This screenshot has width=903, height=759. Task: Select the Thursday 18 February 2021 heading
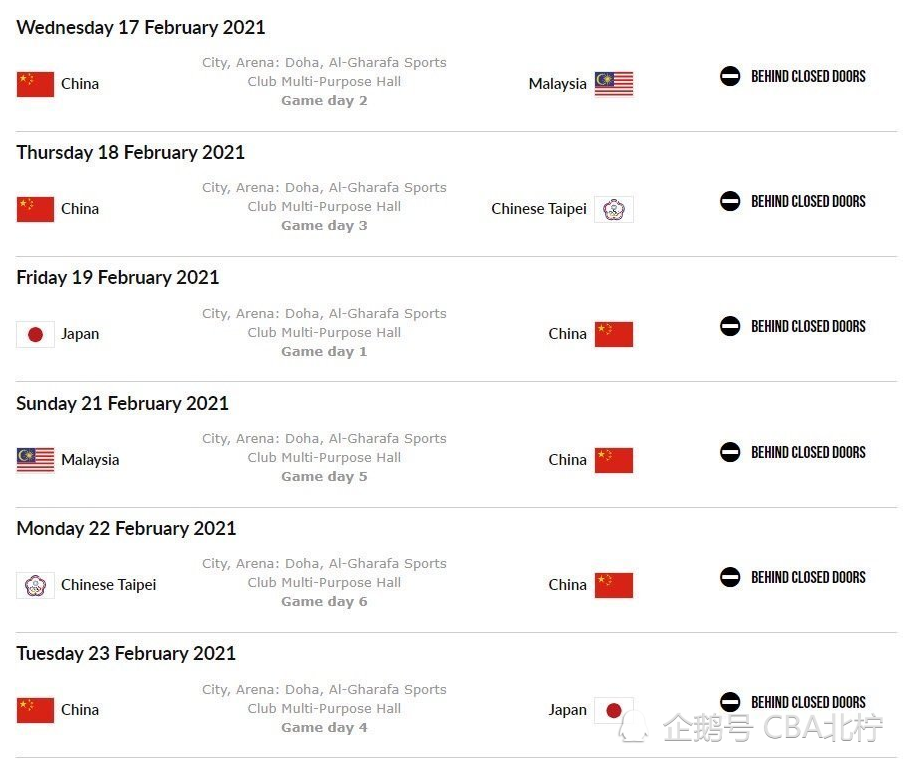(131, 153)
